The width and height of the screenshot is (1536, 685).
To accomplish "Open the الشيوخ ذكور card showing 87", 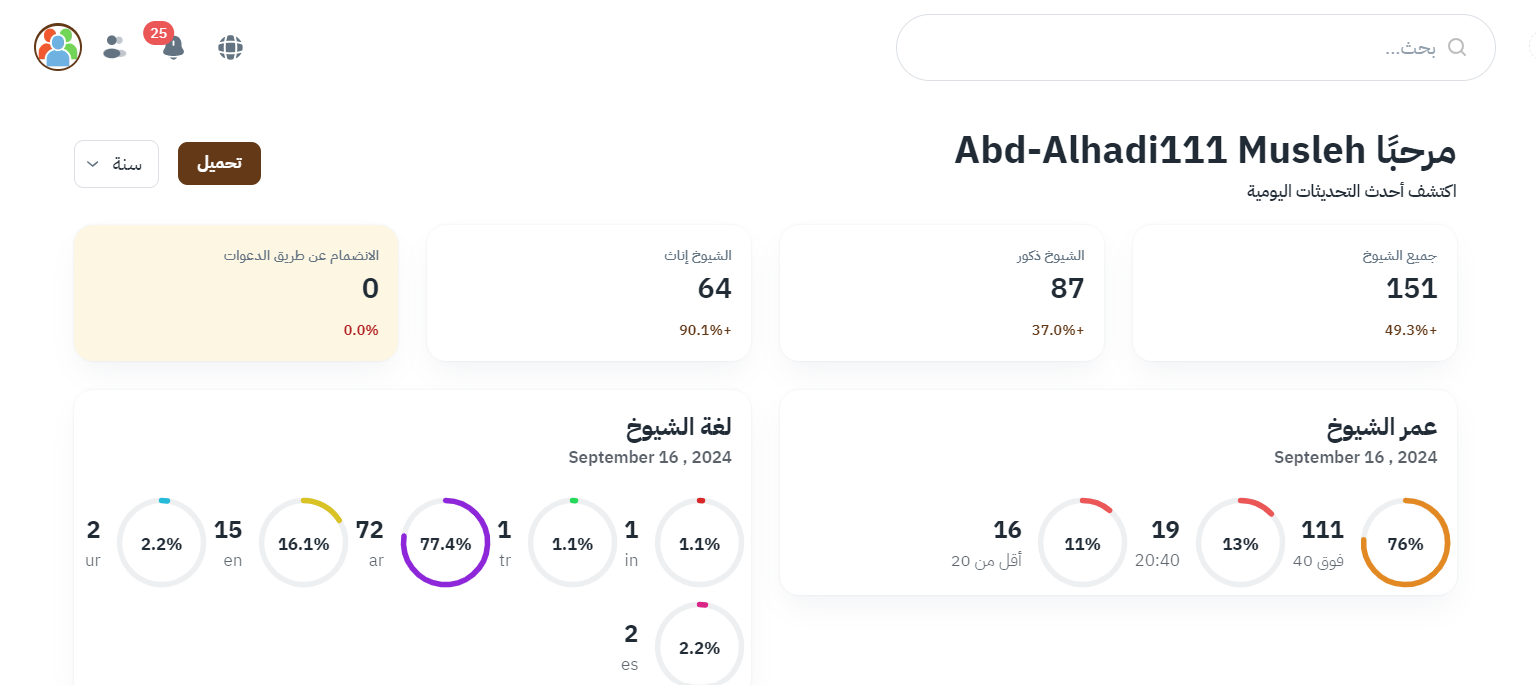I will pyautogui.click(x=941, y=292).
